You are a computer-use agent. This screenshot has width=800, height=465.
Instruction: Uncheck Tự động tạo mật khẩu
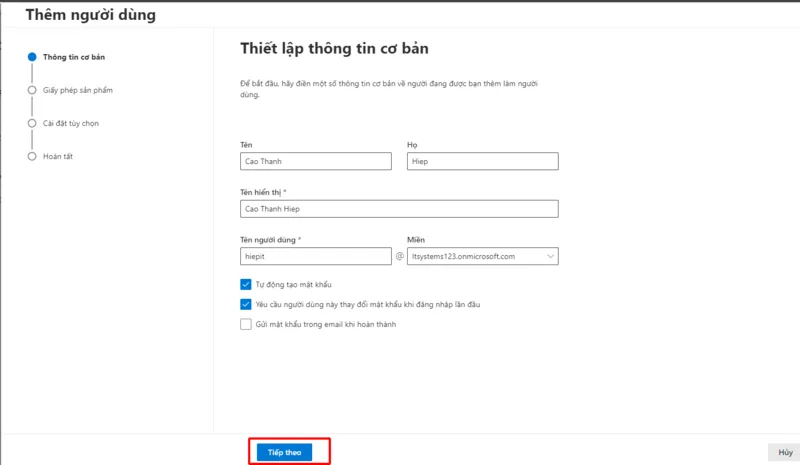(x=246, y=284)
